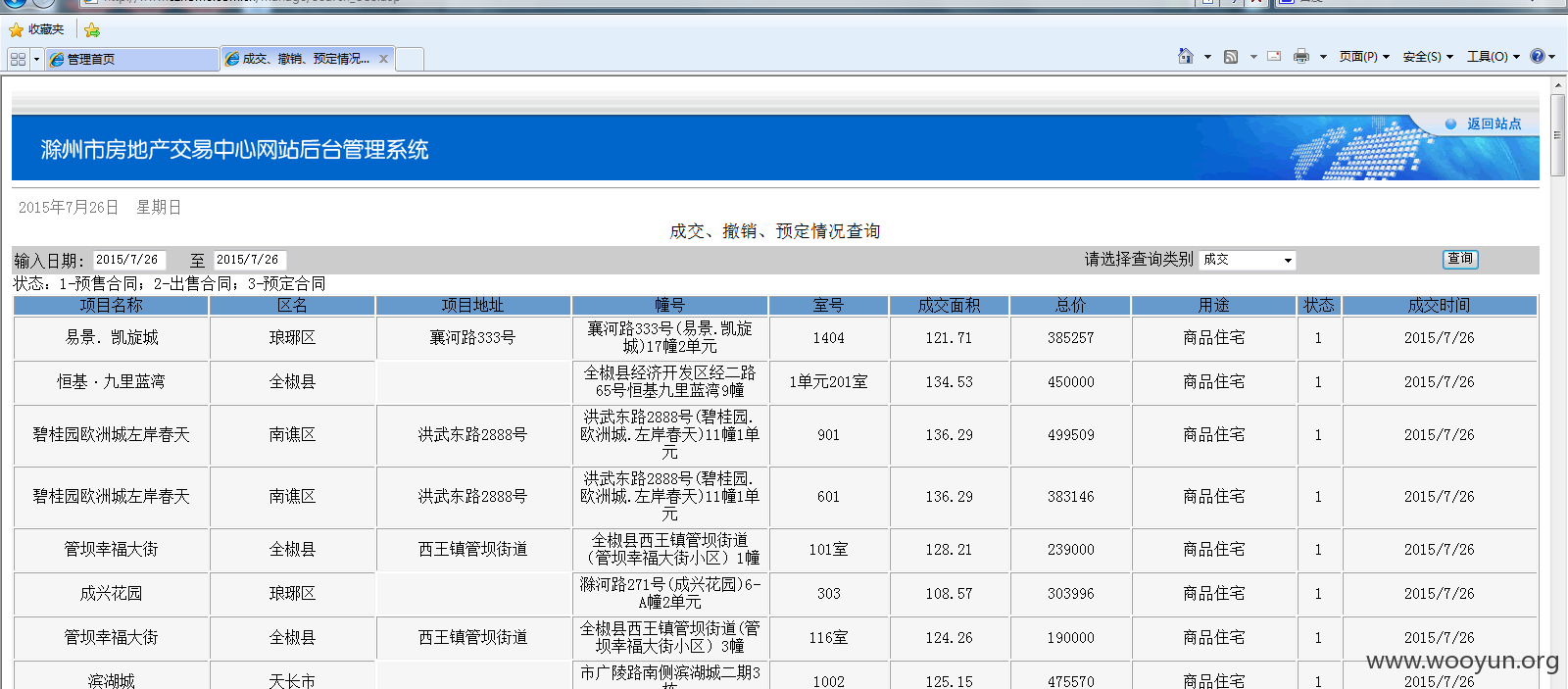Click the scrollbar up arrow

pyautogui.click(x=1558, y=85)
